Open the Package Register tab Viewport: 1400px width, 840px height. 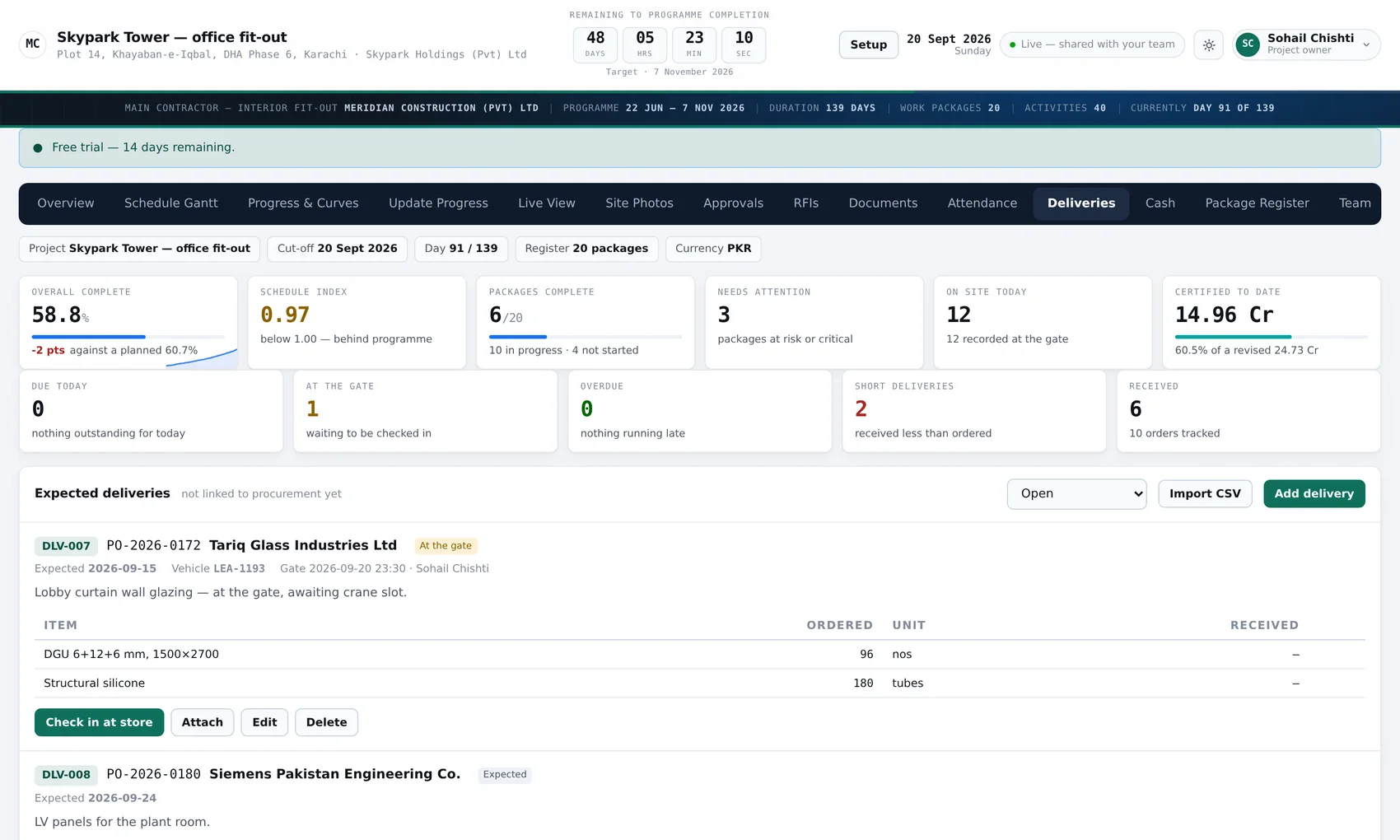pyautogui.click(x=1257, y=203)
